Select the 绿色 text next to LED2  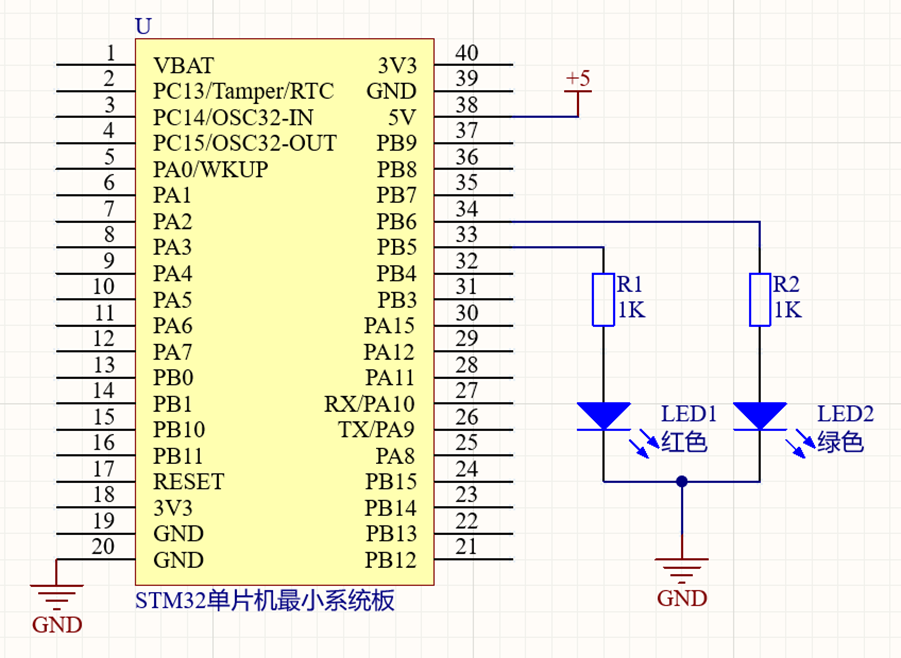coord(841,441)
